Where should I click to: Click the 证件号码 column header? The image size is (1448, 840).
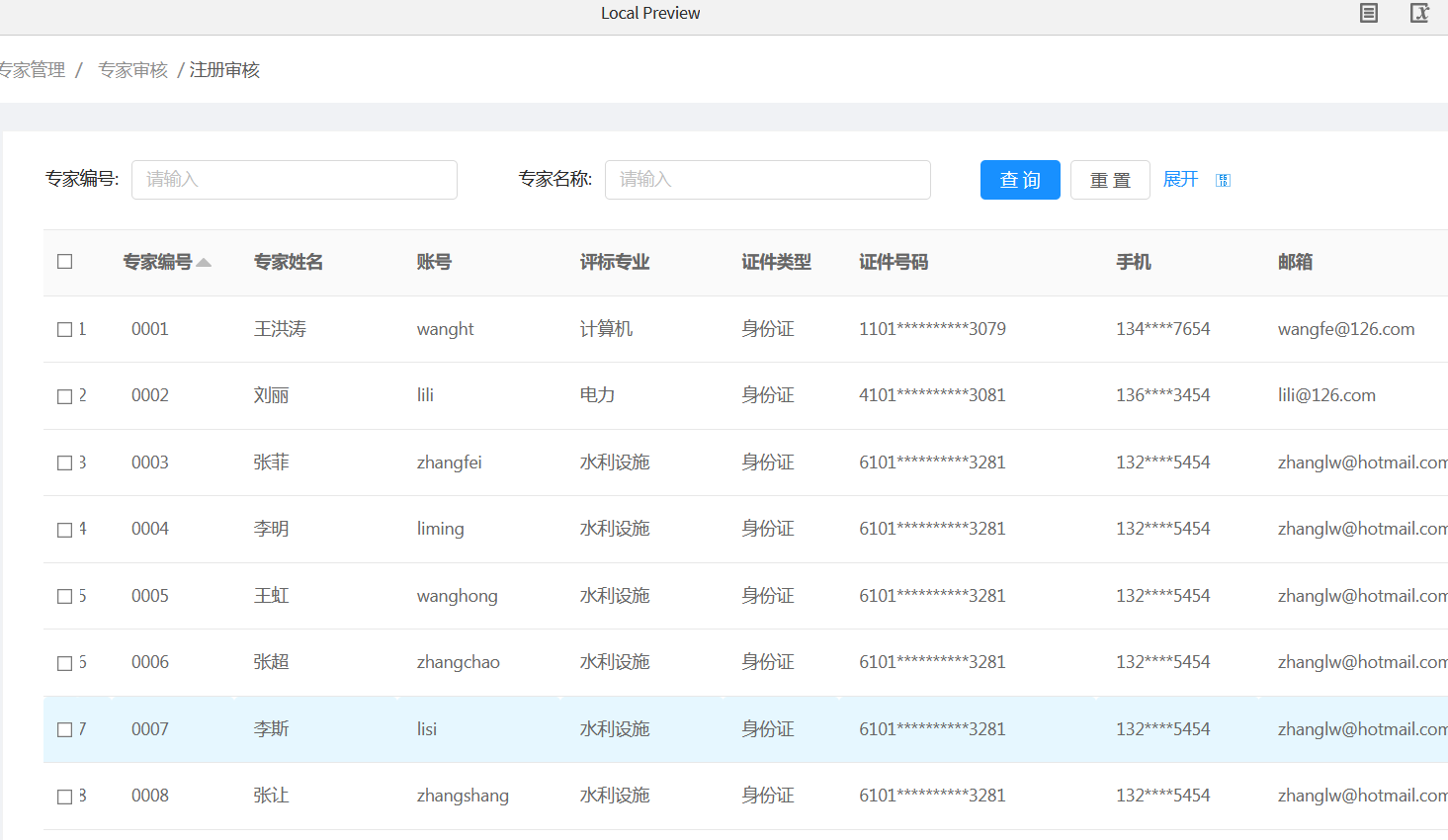click(x=894, y=262)
